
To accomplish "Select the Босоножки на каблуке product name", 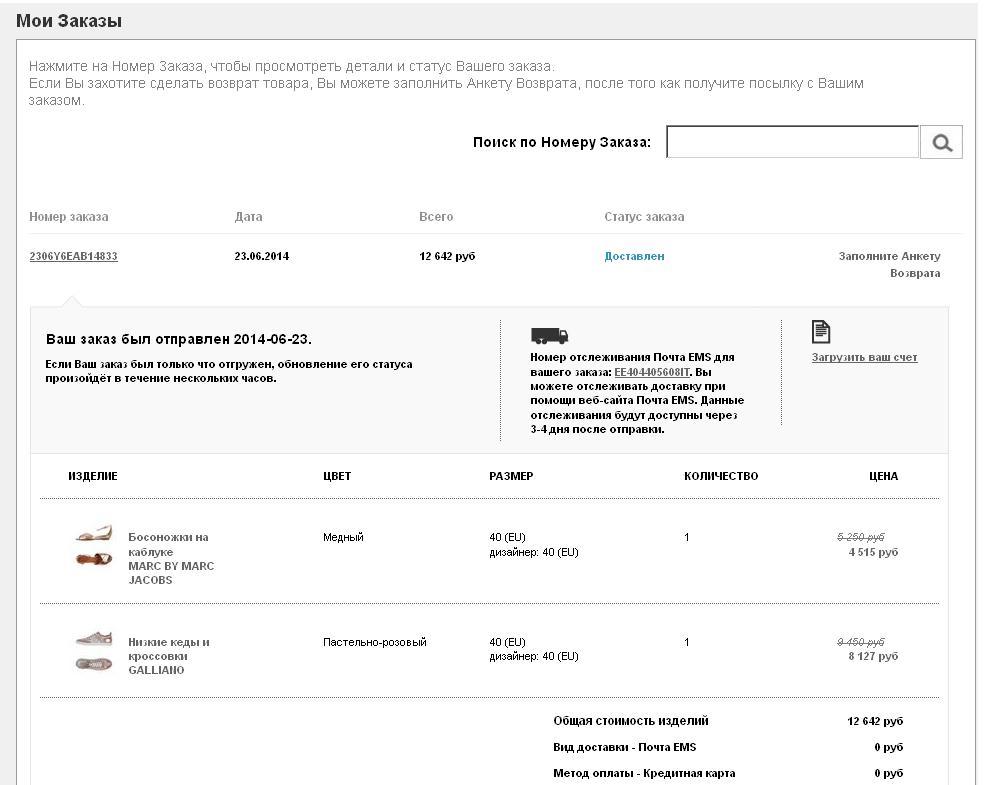I will [168, 544].
